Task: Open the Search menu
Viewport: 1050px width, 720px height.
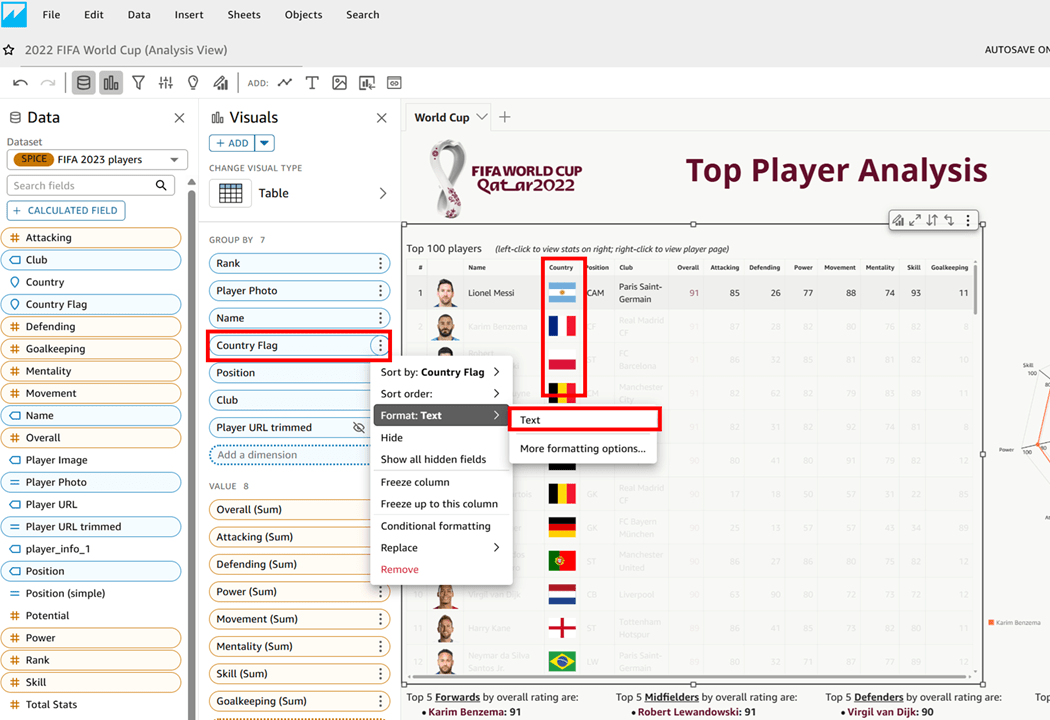Action: tap(362, 15)
